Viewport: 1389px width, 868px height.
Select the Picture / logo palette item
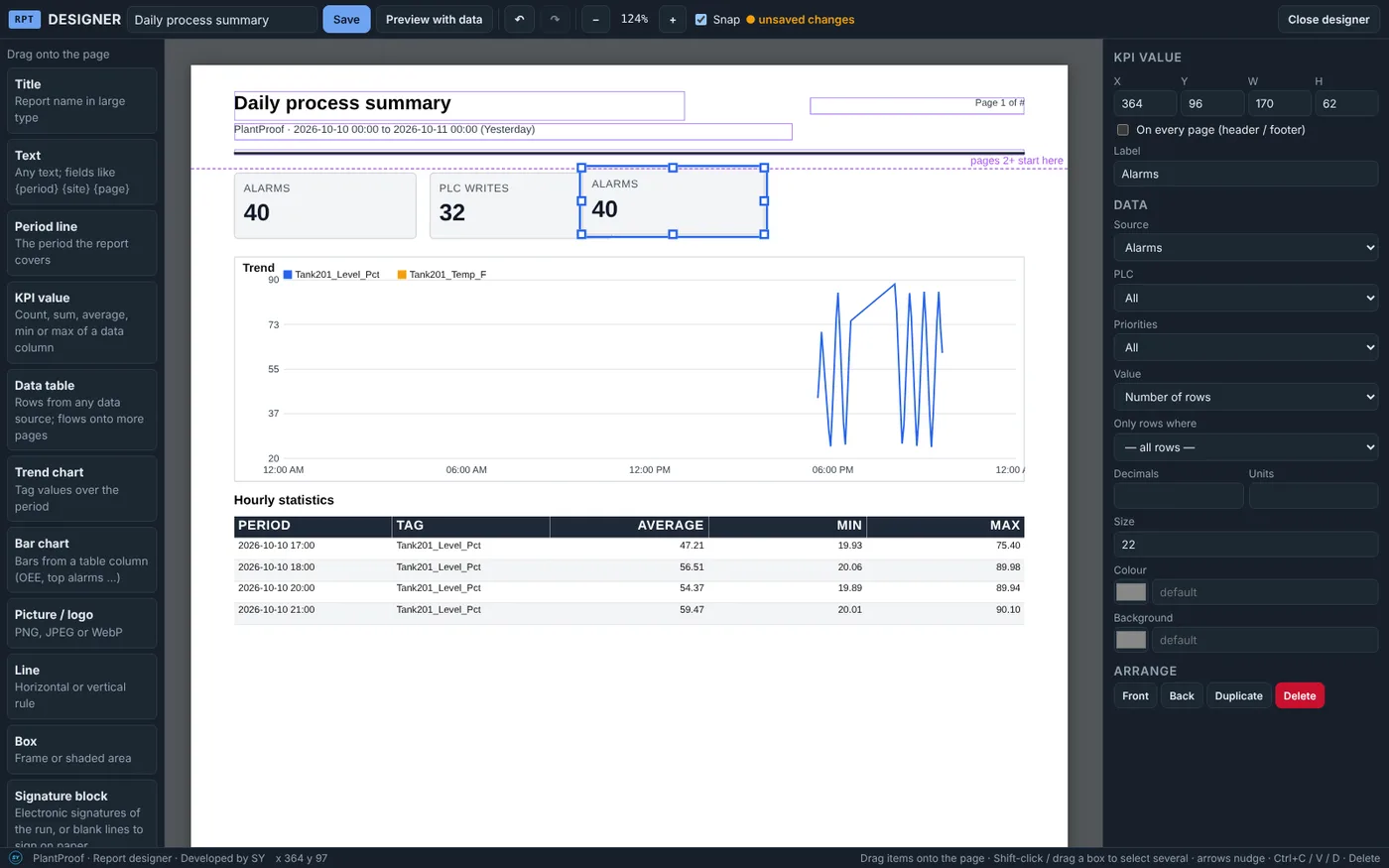tap(81, 623)
